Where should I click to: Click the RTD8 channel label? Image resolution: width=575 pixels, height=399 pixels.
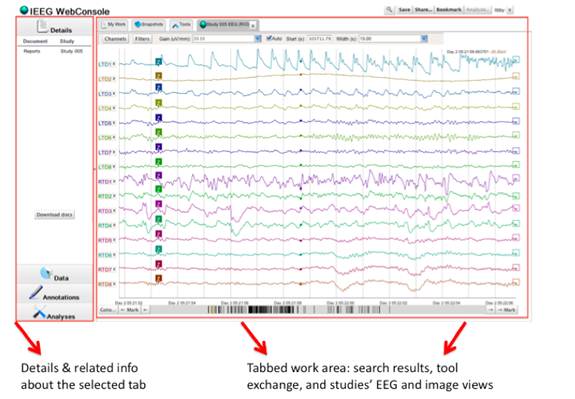[105, 284]
